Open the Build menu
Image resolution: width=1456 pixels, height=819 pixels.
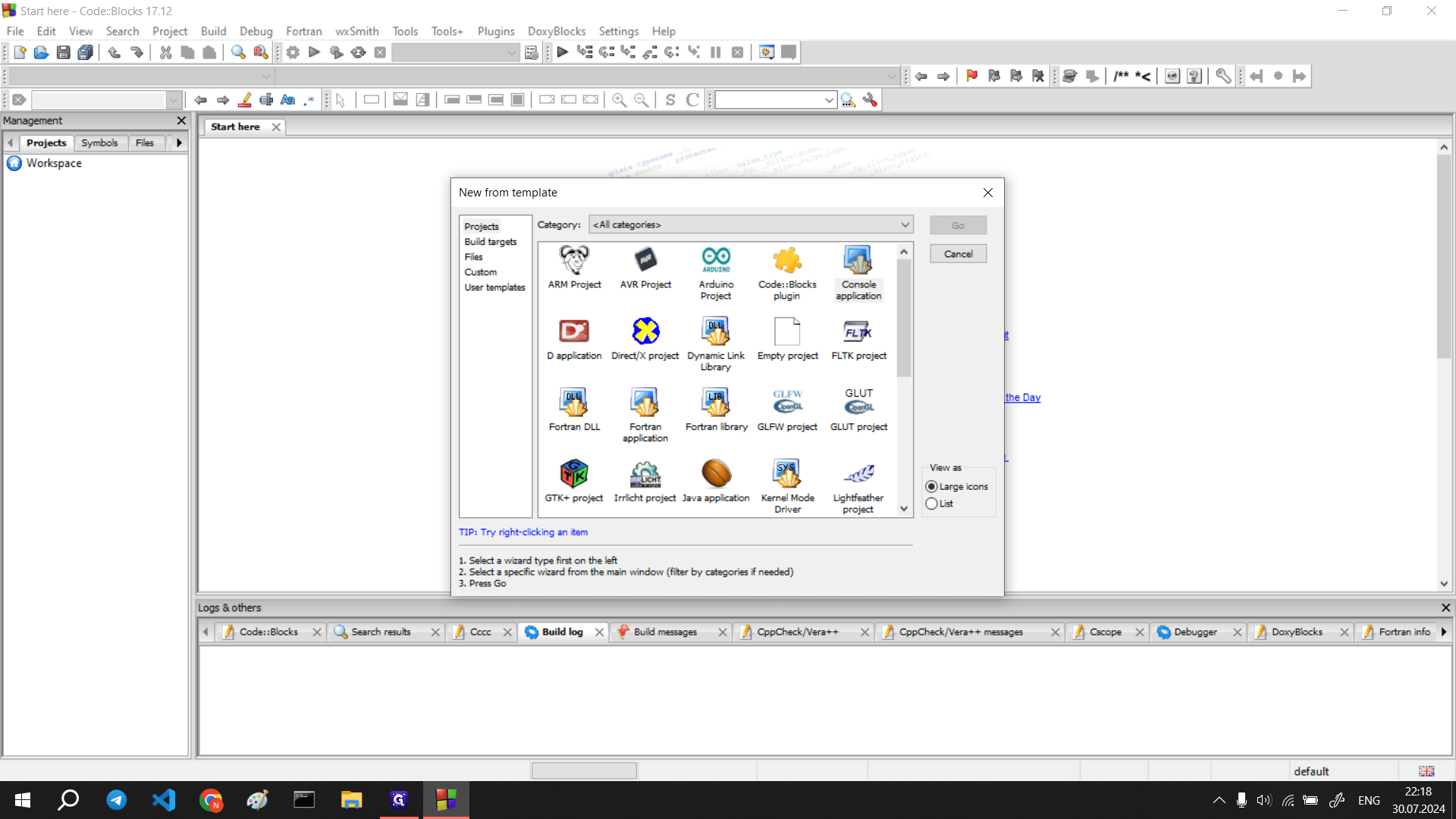tap(213, 31)
